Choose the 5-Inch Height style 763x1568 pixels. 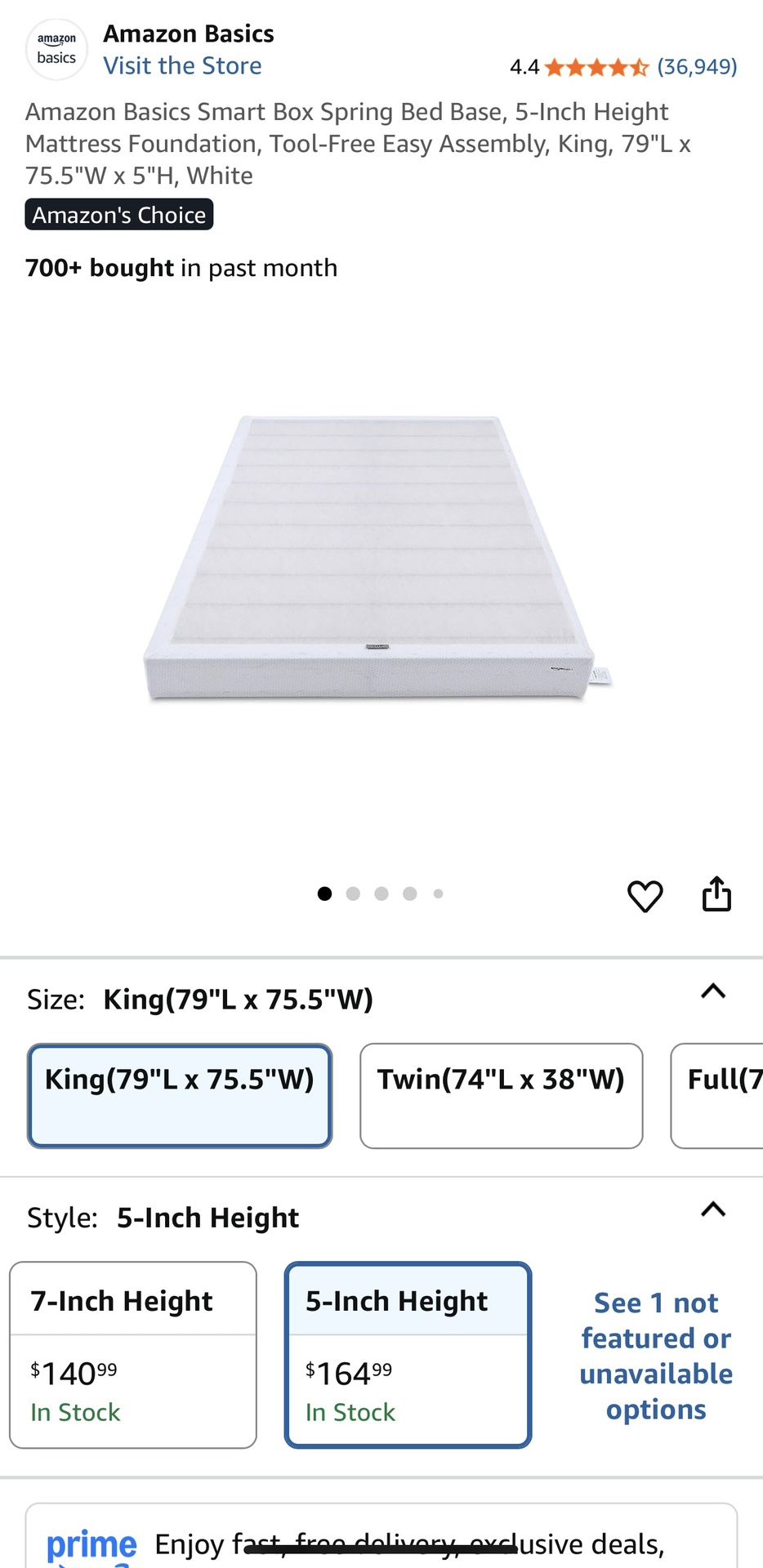tap(408, 1355)
